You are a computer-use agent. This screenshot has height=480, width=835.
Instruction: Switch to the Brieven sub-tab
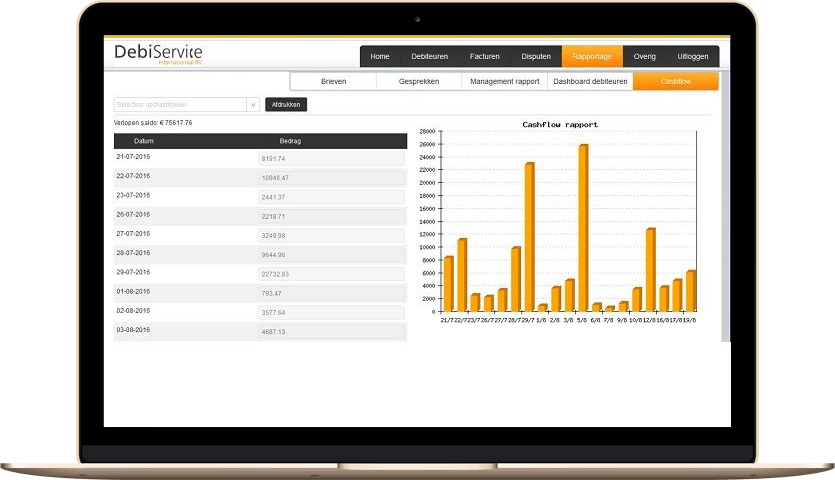[333, 82]
